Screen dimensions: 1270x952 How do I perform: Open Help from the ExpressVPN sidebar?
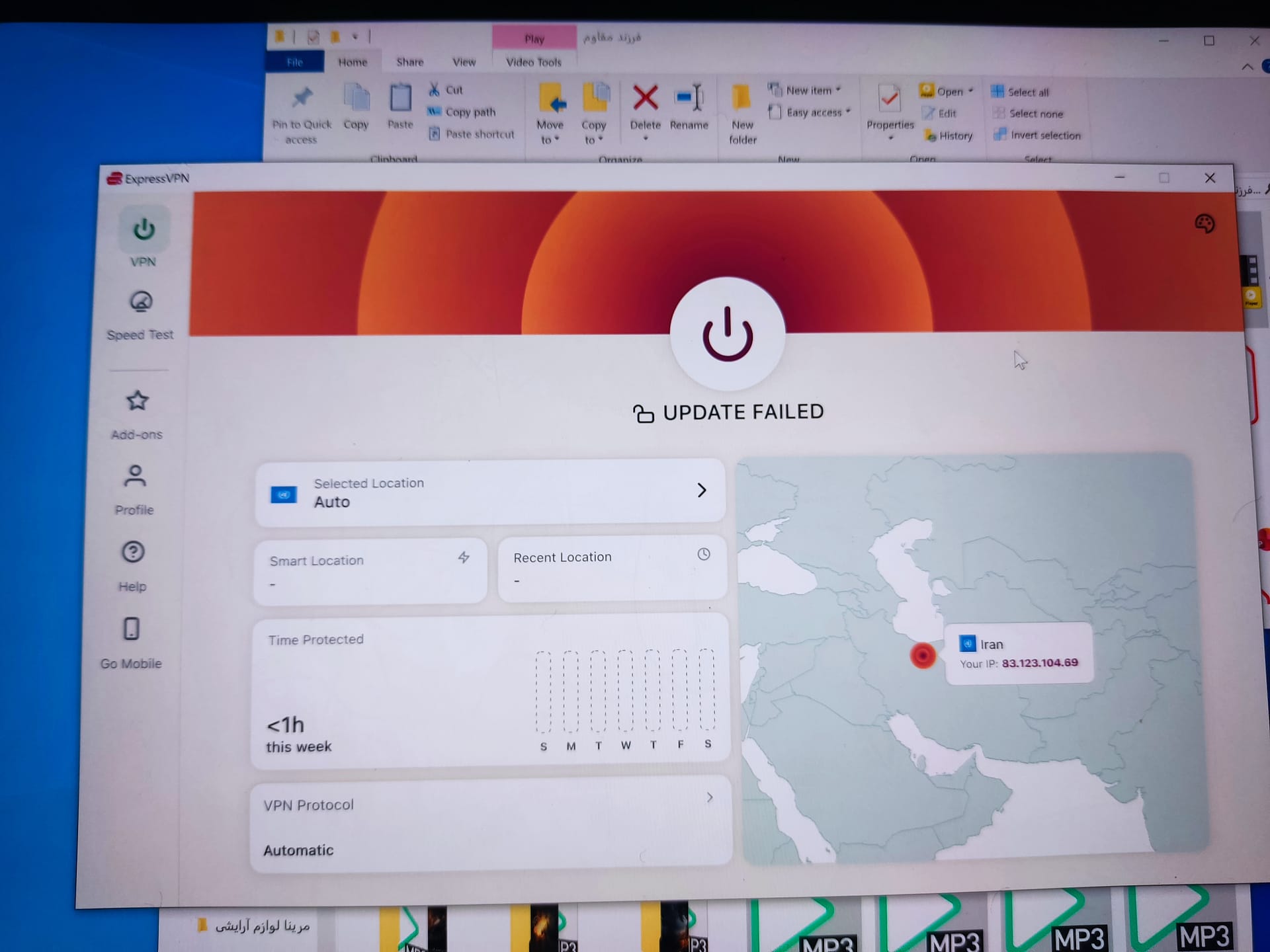(x=133, y=566)
